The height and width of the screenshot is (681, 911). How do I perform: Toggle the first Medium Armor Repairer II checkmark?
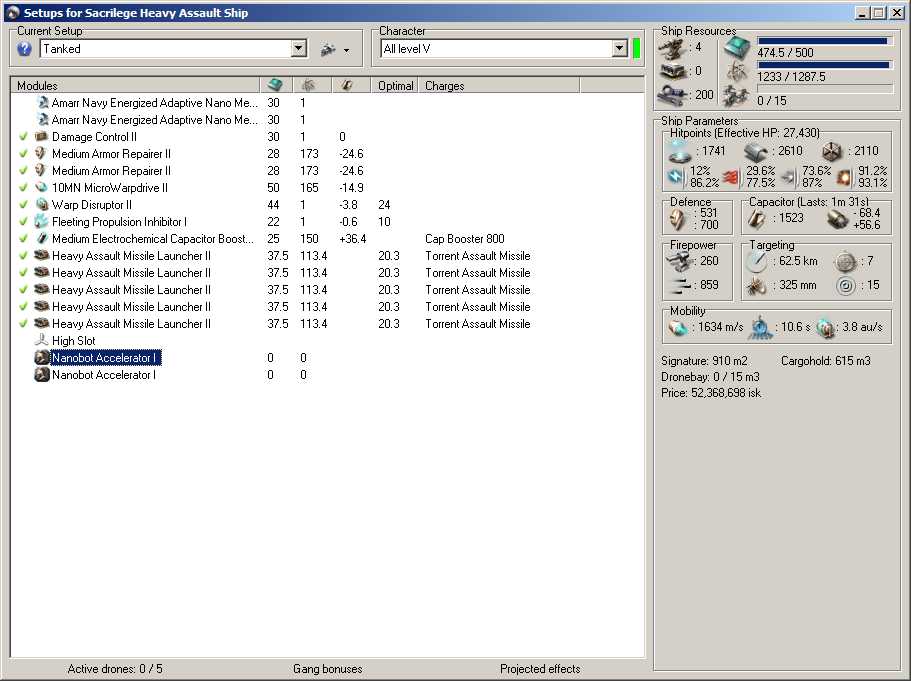(23, 153)
